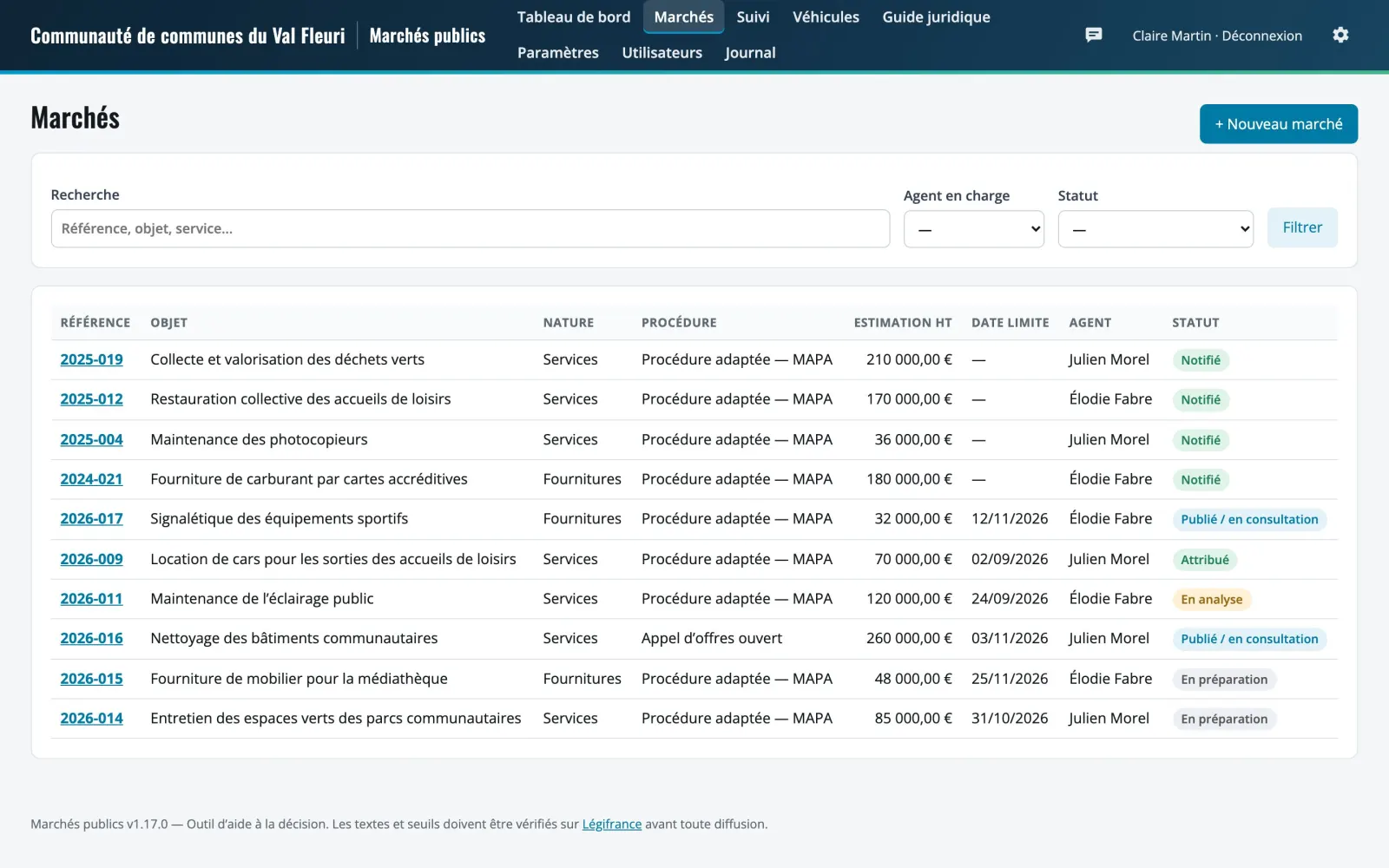The image size is (1389, 868).
Task: Click the Déconnexion link
Action: click(1261, 36)
